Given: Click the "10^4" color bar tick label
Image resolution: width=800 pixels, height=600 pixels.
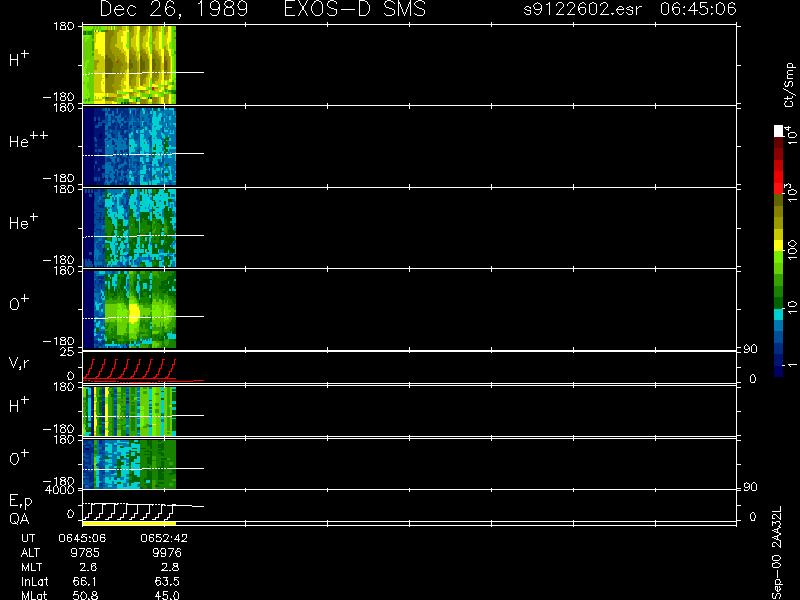Looking at the screenshot, I should click(x=790, y=134).
